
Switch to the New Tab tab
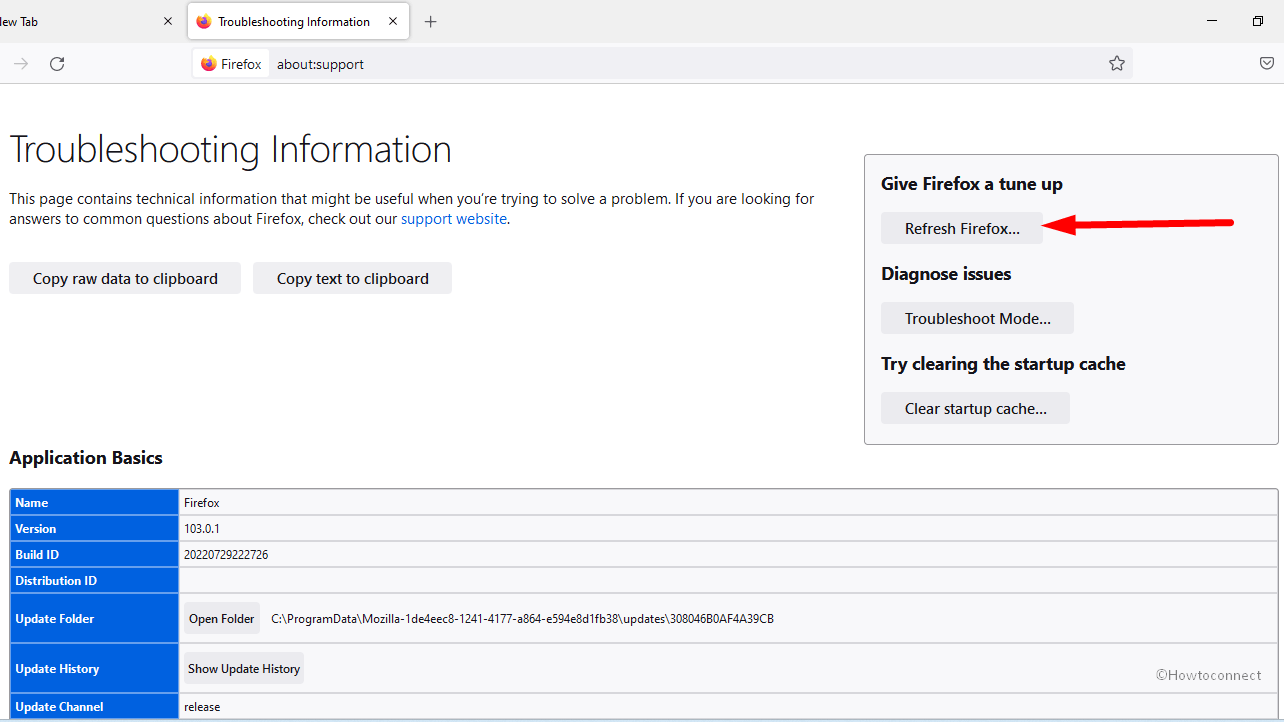coord(85,21)
